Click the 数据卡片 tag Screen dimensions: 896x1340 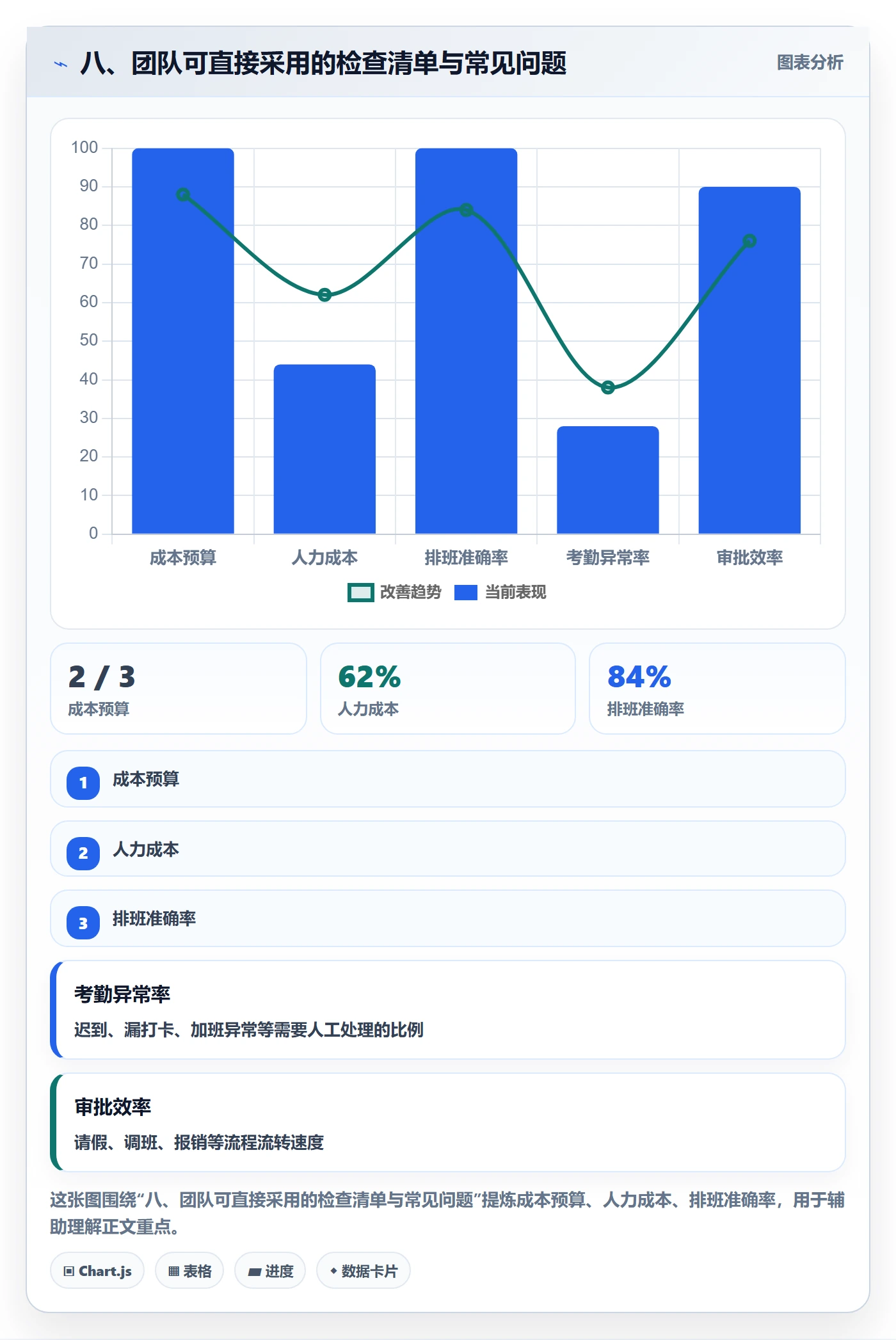pyautogui.click(x=364, y=1271)
